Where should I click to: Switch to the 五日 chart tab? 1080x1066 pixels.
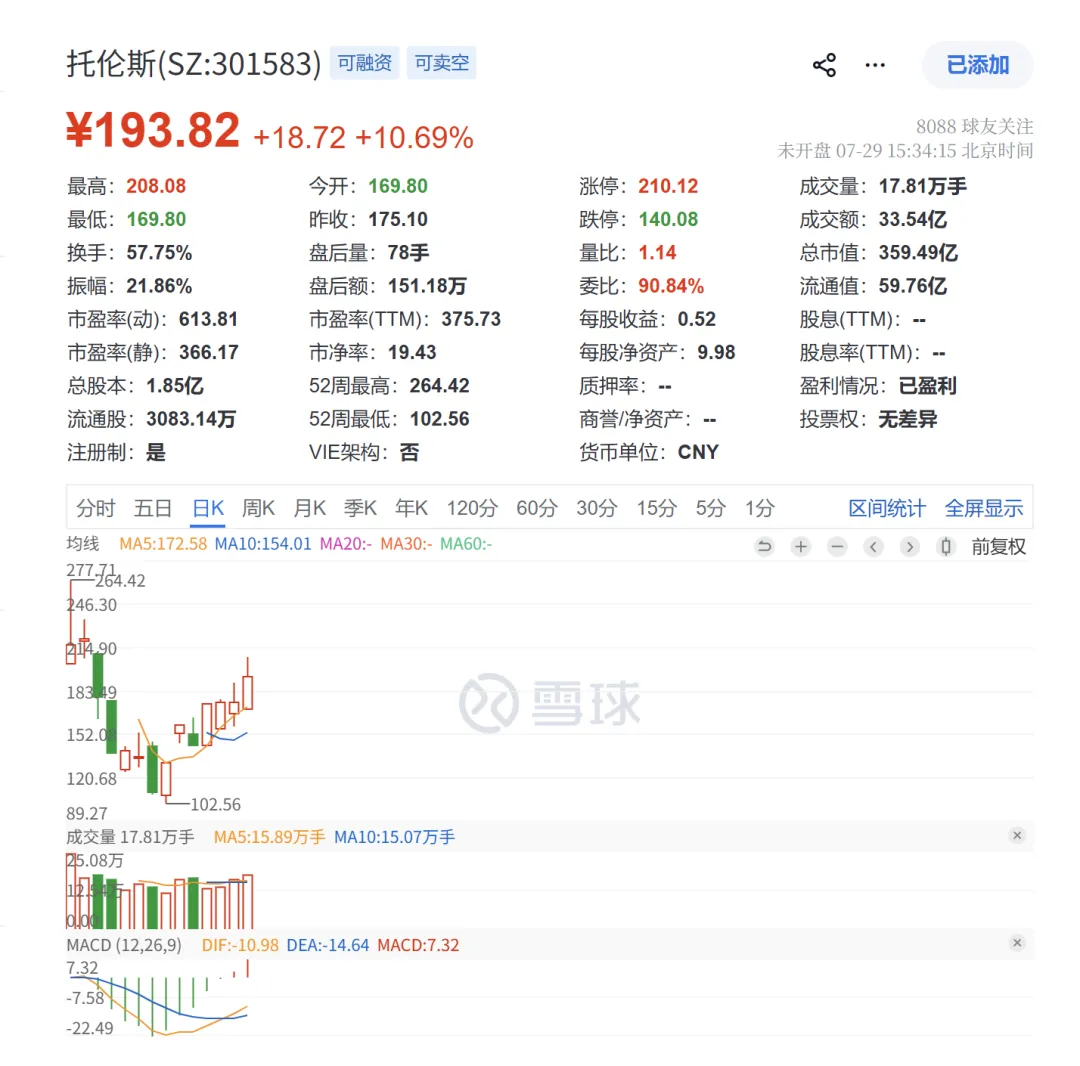coord(153,508)
